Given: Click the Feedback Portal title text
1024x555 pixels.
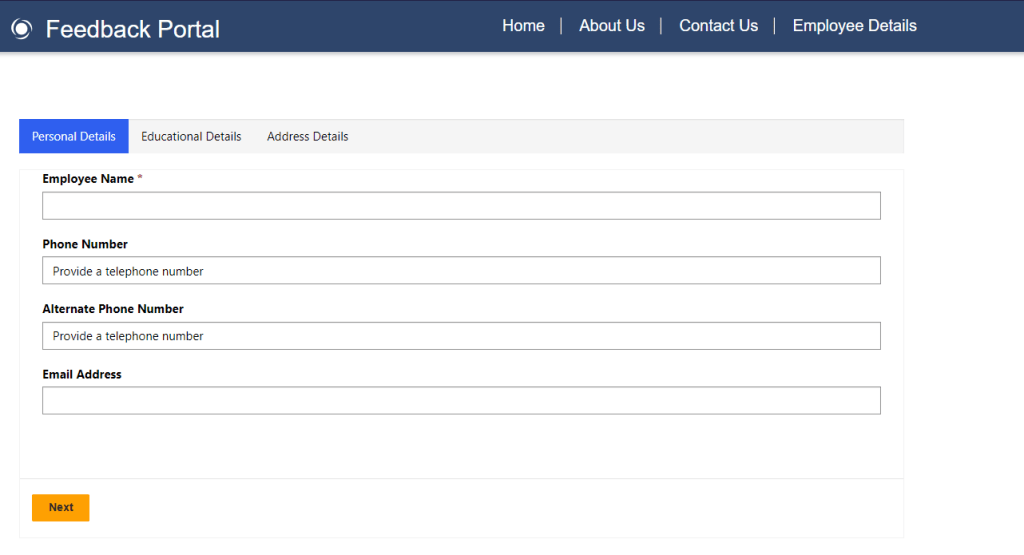Looking at the screenshot, I should (x=132, y=30).
